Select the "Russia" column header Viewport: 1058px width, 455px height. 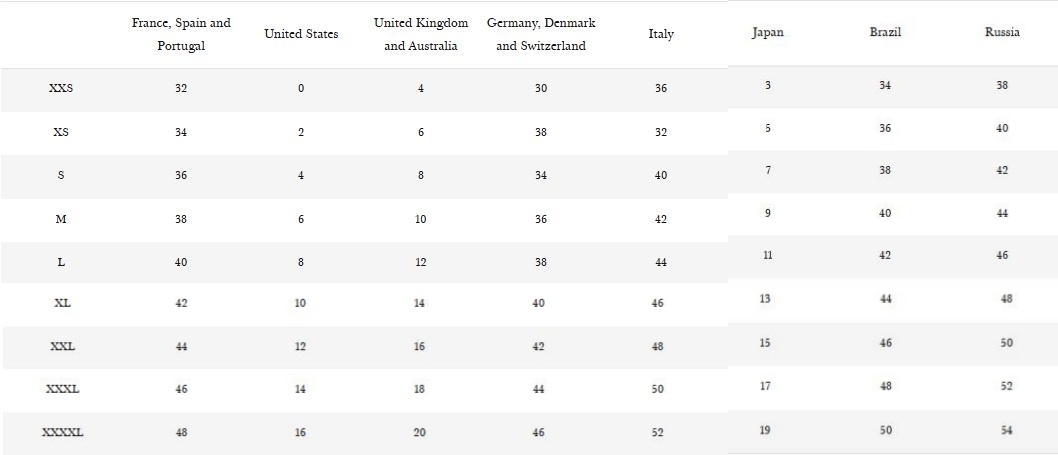[1002, 32]
